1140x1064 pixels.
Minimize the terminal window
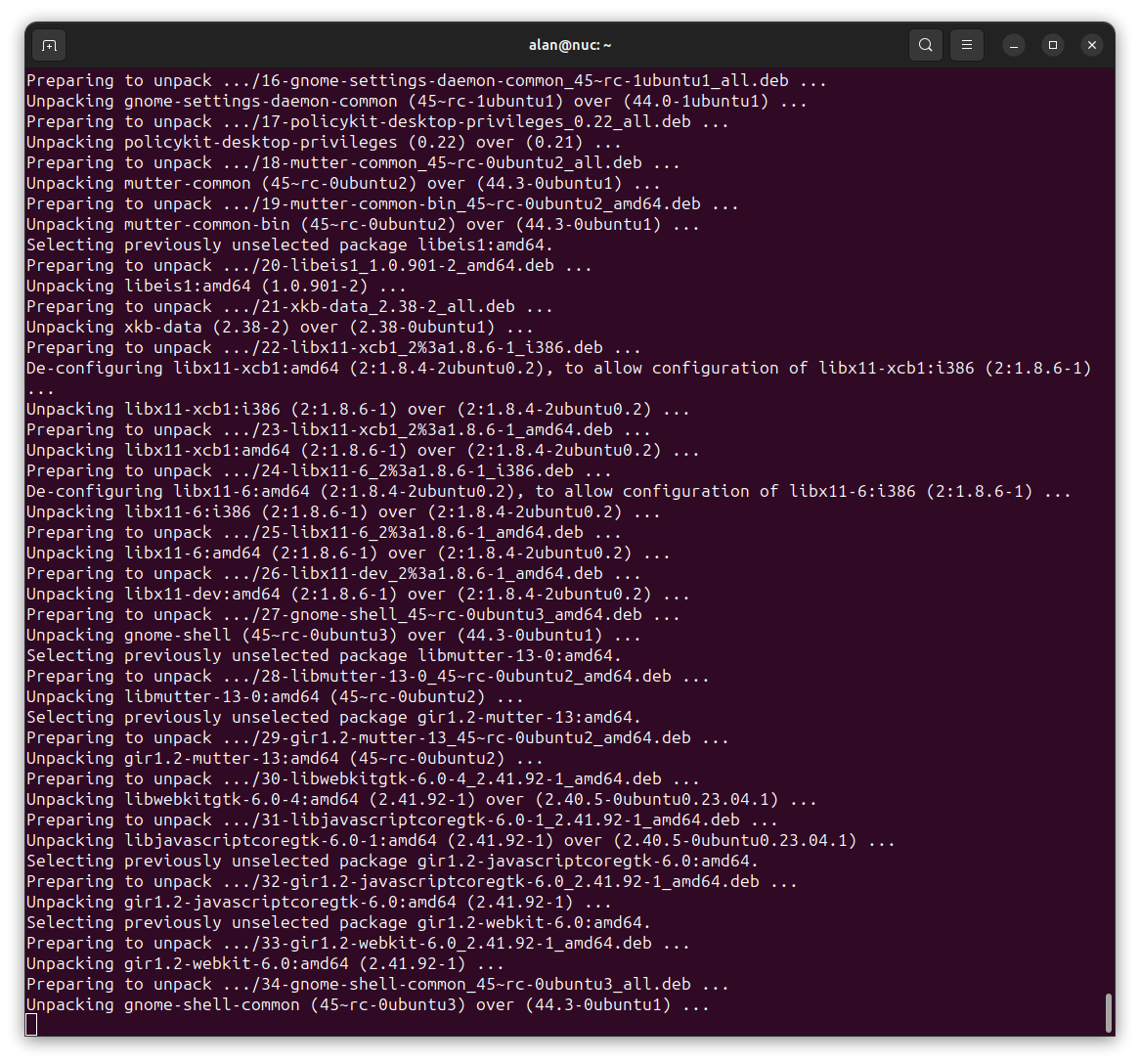tap(1014, 45)
